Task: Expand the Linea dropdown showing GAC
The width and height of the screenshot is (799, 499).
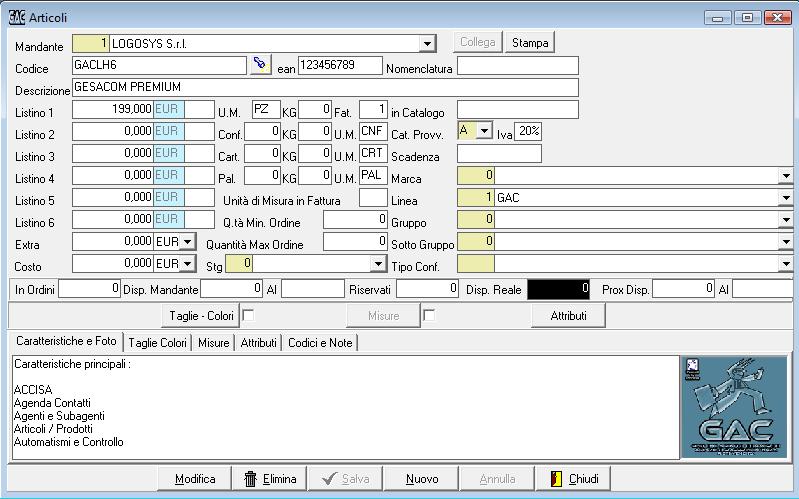Action: [786, 198]
